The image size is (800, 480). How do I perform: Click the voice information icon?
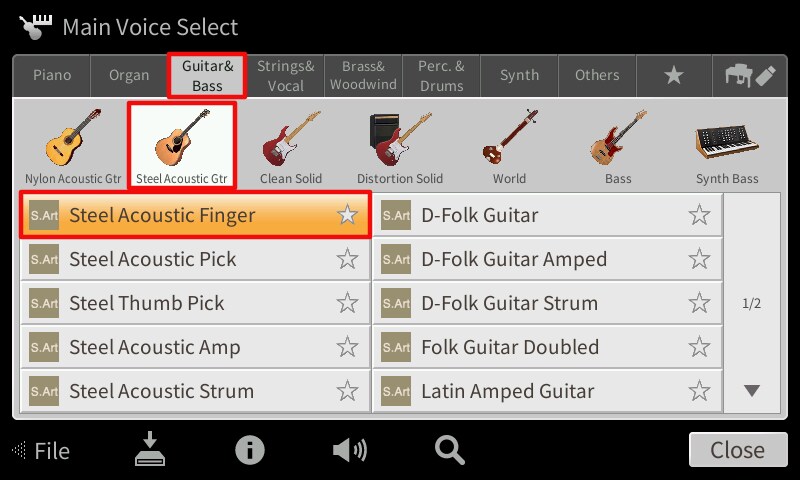(249, 450)
